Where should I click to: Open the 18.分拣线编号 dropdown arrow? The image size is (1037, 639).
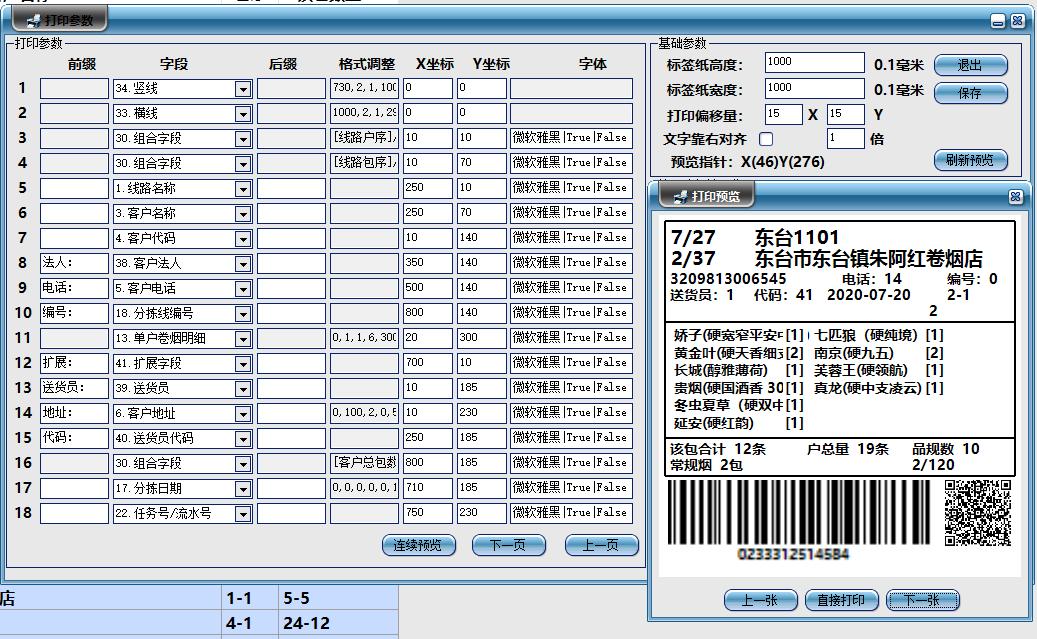coord(243,314)
